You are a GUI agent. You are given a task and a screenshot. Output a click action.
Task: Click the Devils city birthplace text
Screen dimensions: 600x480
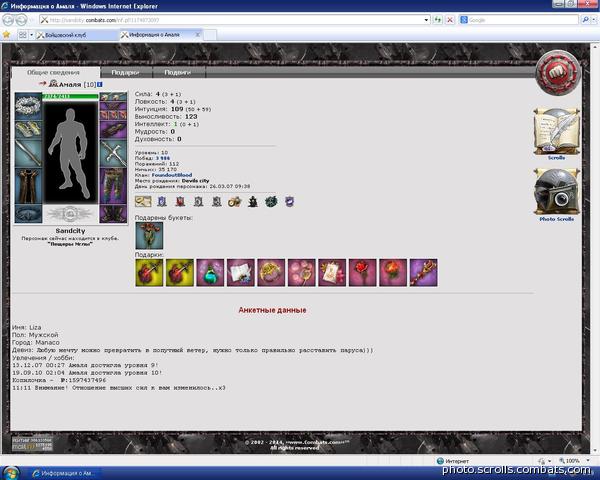pyautogui.click(x=196, y=181)
